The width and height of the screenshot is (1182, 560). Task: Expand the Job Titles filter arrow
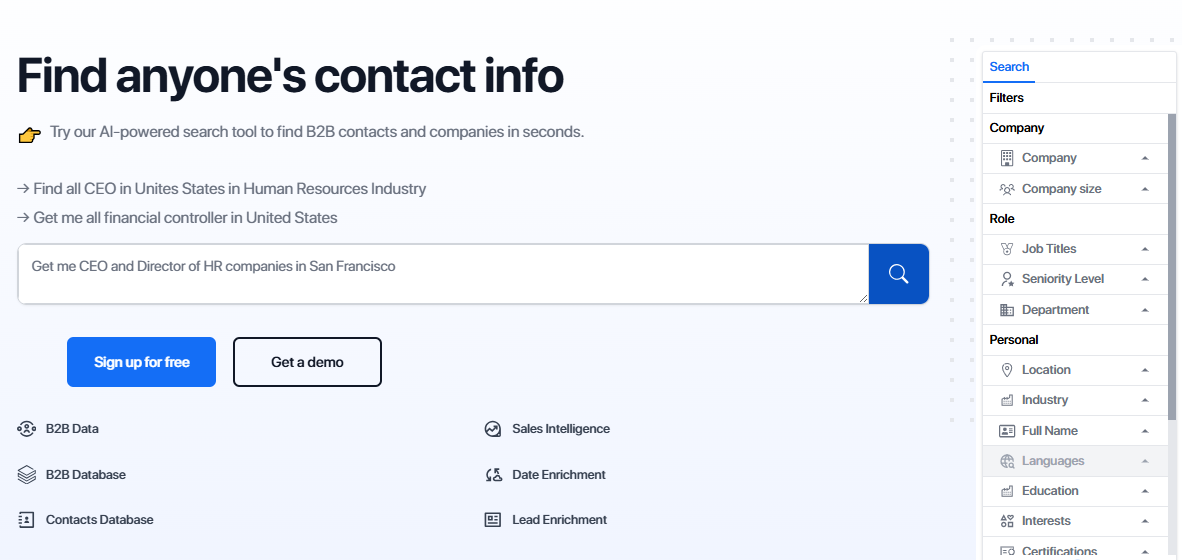coord(1145,249)
